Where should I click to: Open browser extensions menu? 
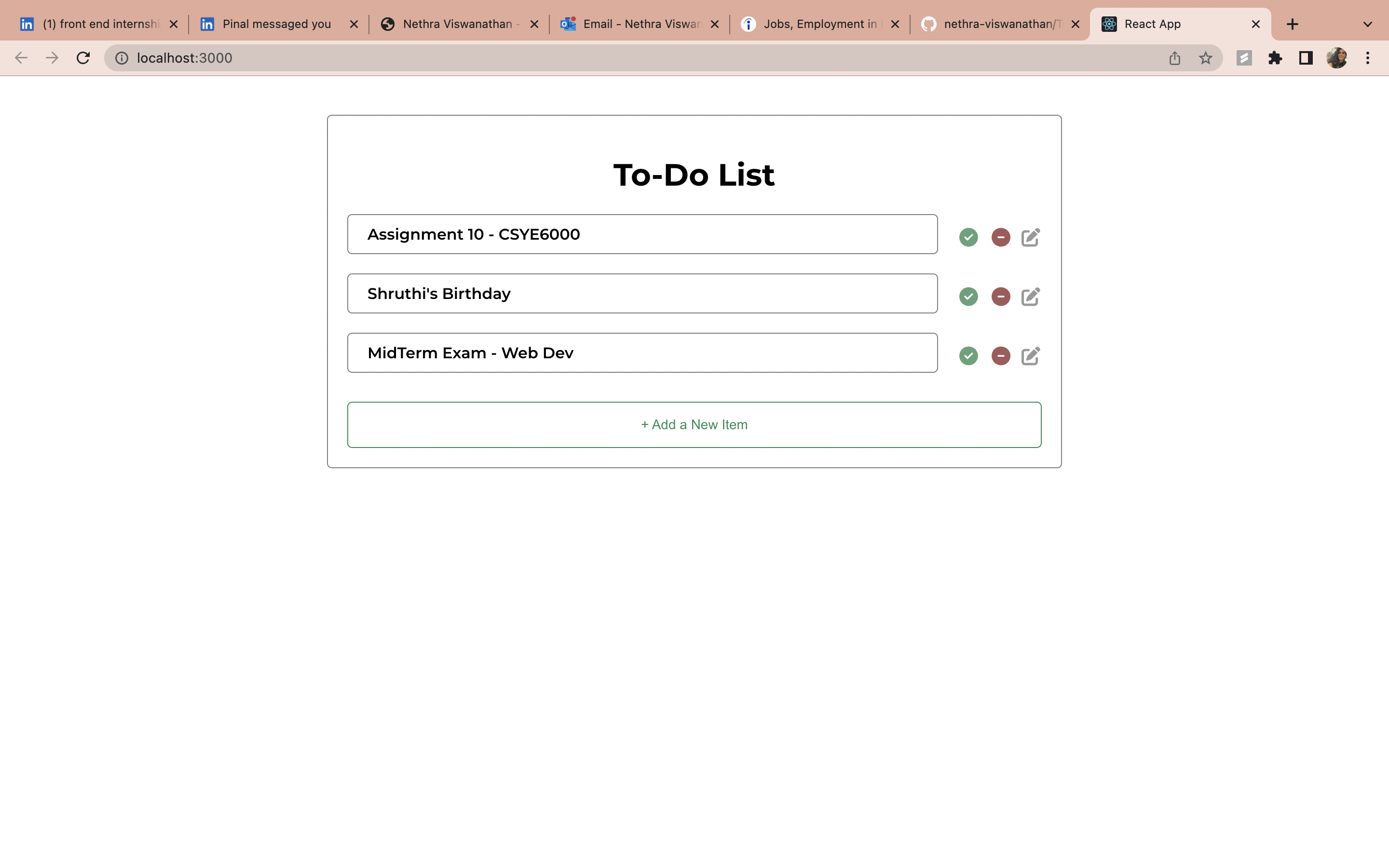(x=1275, y=57)
